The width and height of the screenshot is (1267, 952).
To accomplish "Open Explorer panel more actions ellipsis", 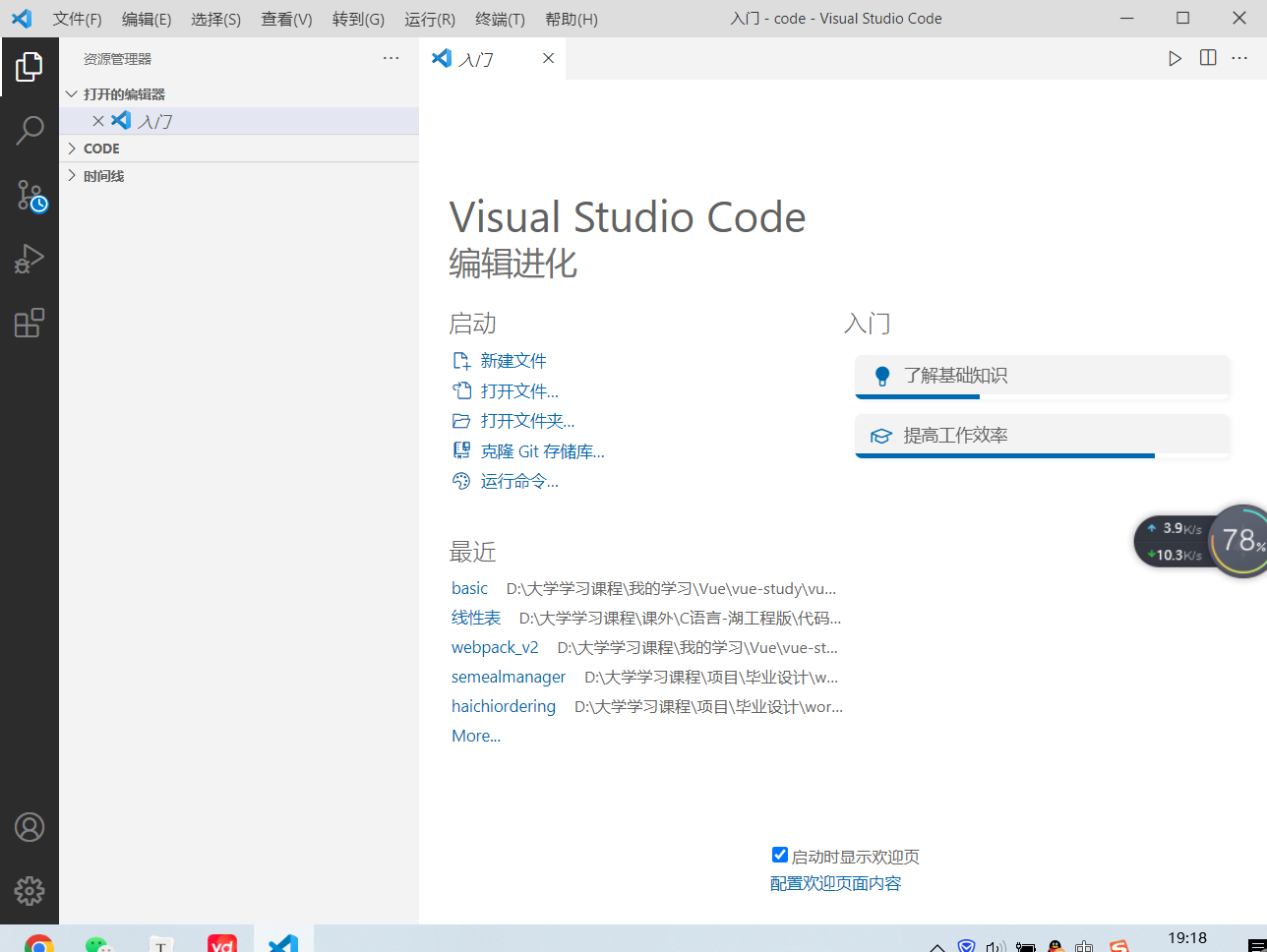I will pos(392,58).
